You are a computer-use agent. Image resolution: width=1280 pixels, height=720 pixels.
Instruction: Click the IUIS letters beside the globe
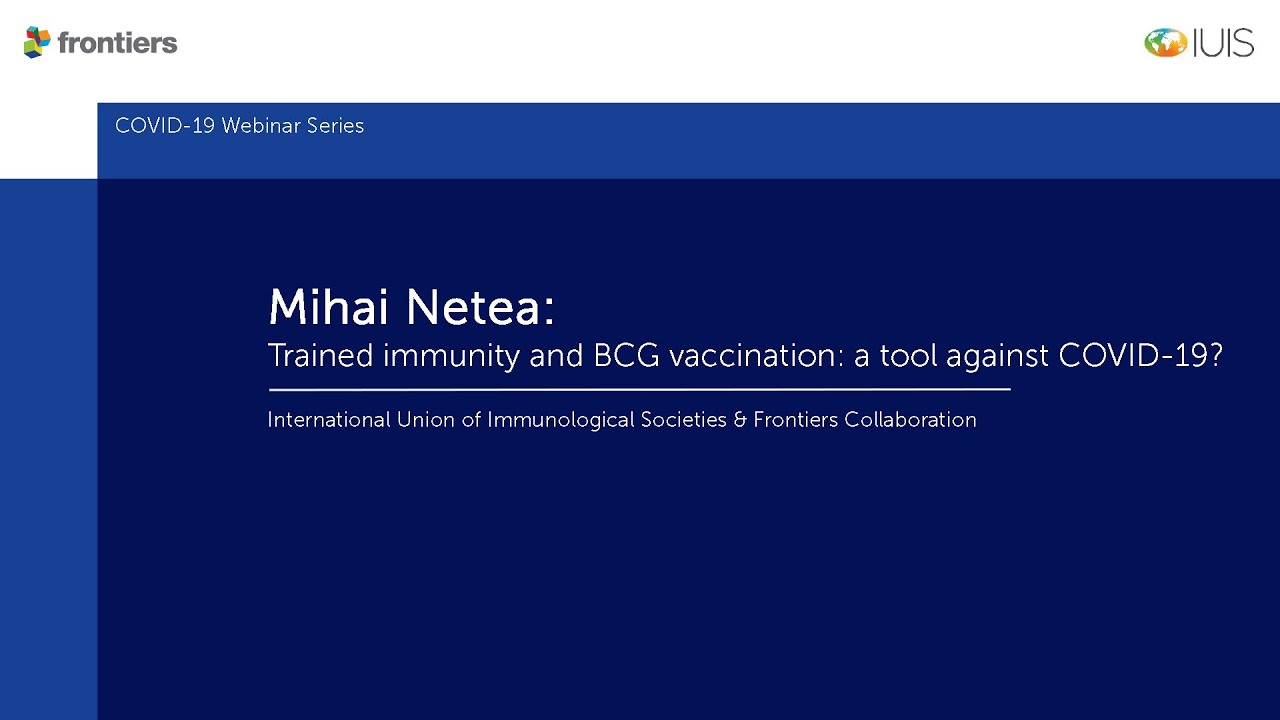(1222, 43)
